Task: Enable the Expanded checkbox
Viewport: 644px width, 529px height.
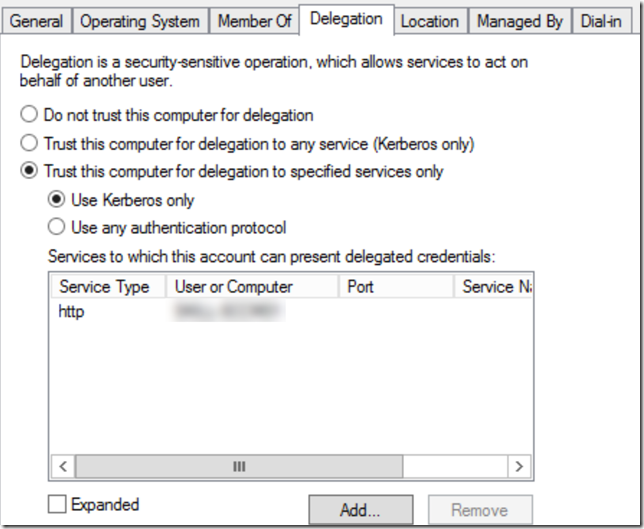Action: (59, 505)
